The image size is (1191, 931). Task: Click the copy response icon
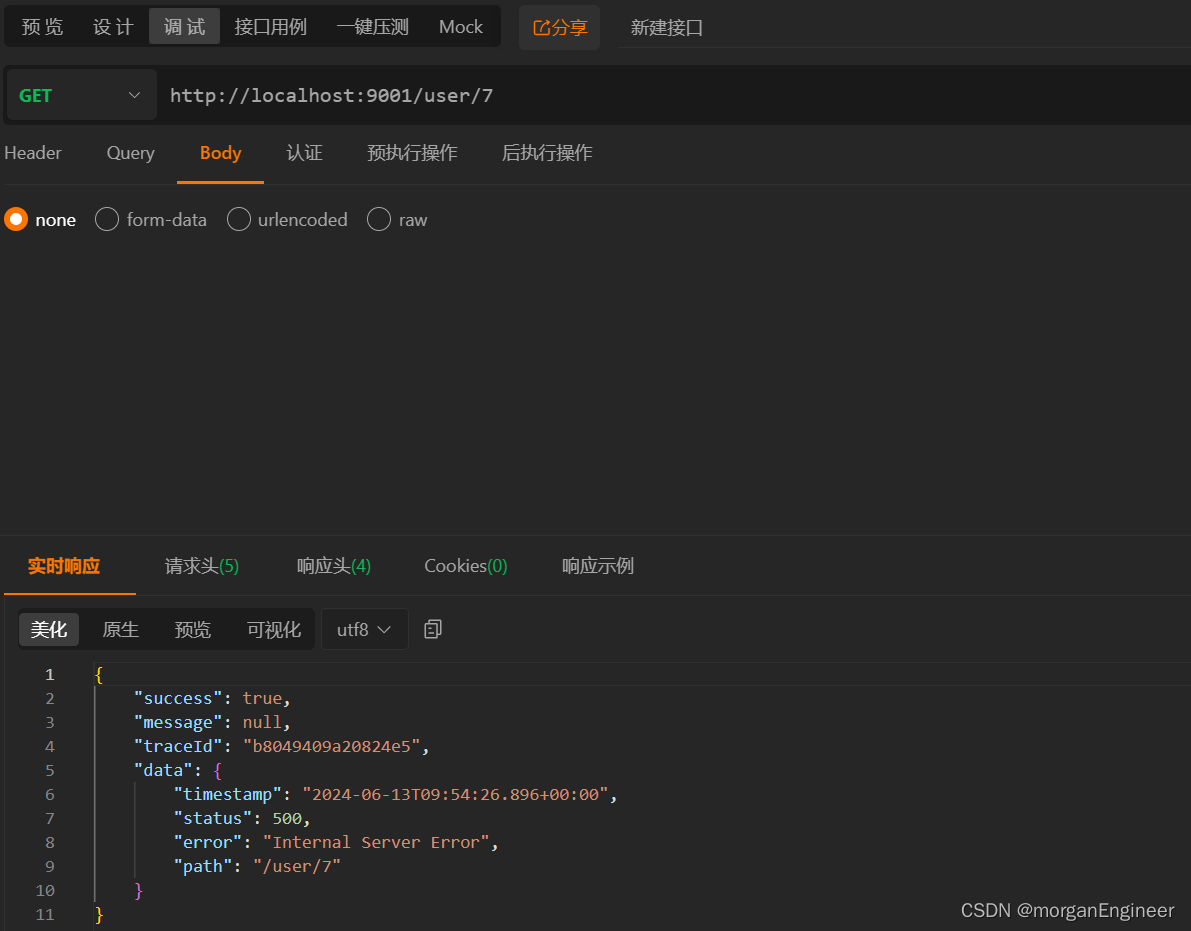point(433,629)
